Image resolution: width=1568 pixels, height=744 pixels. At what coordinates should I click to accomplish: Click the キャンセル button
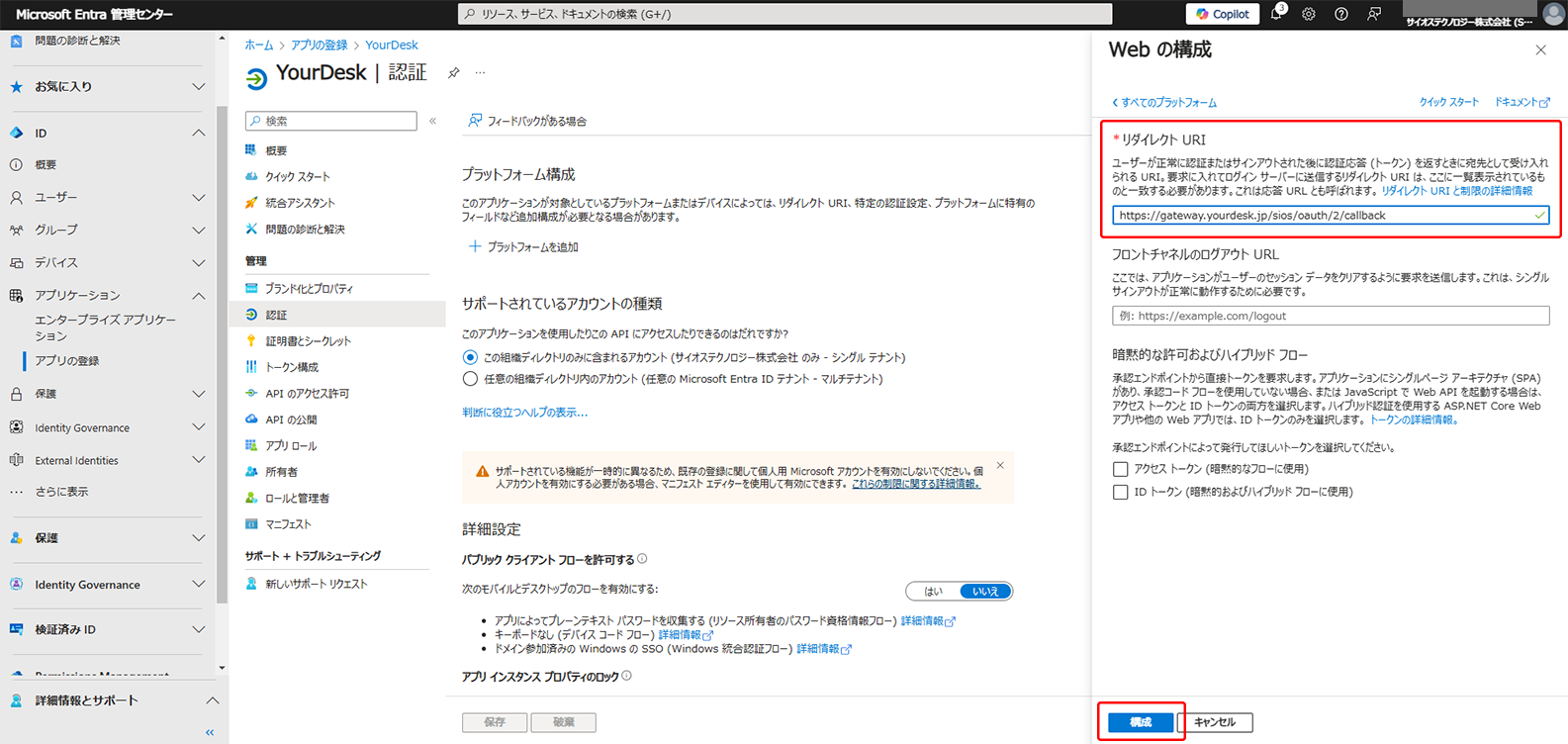click(1215, 722)
